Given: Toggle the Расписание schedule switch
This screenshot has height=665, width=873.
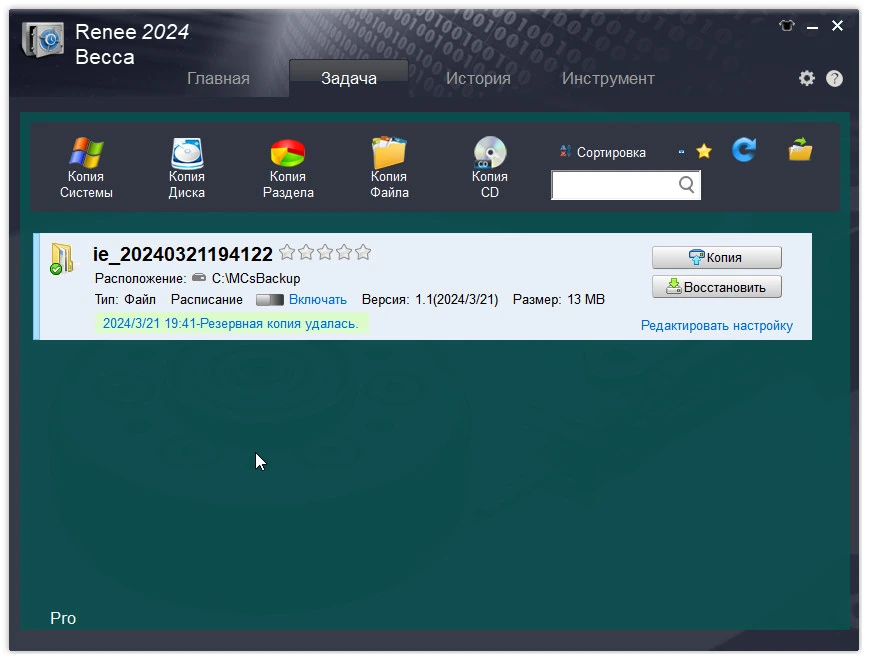Looking at the screenshot, I should click(269, 300).
